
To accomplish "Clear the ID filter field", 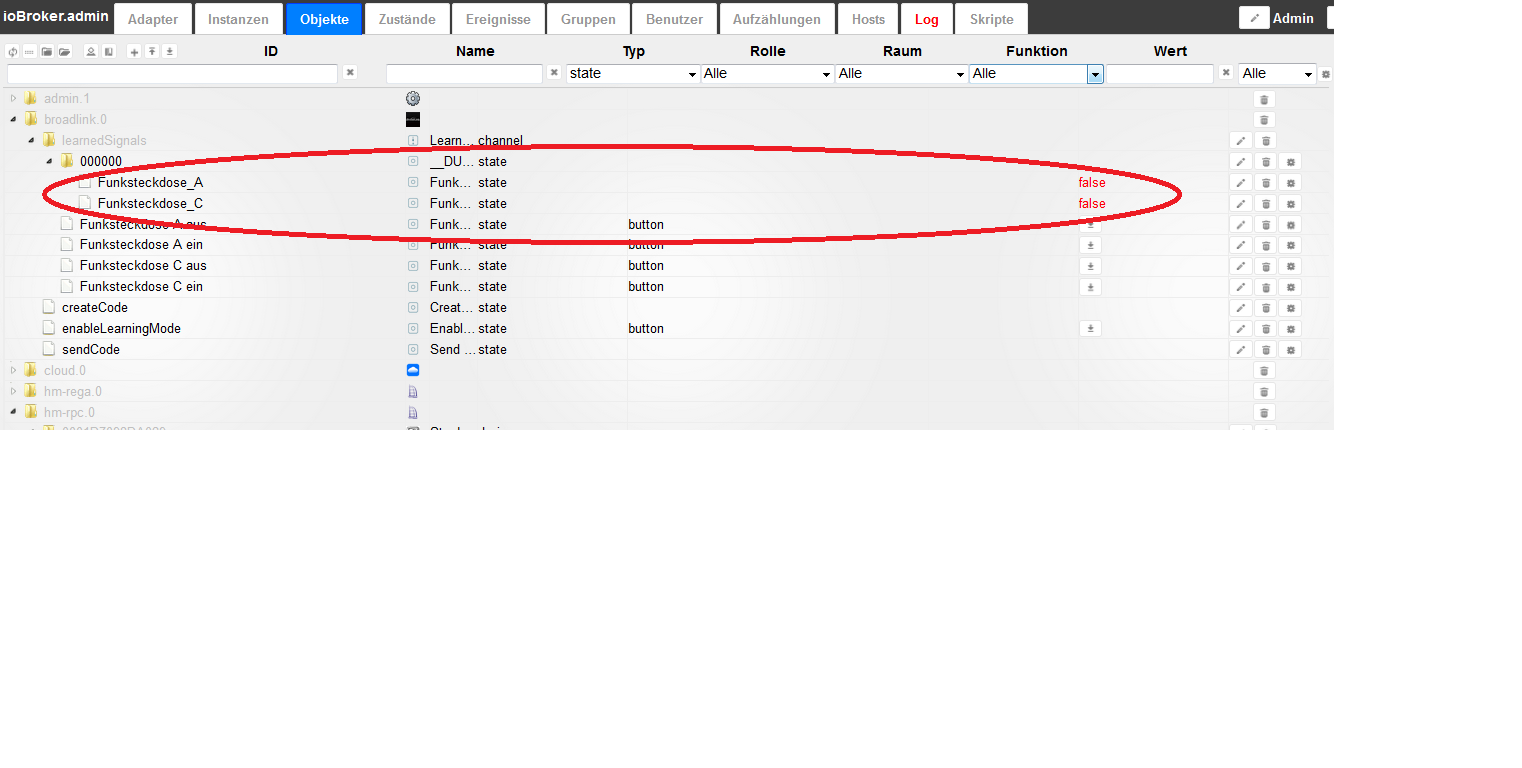I will [350, 73].
